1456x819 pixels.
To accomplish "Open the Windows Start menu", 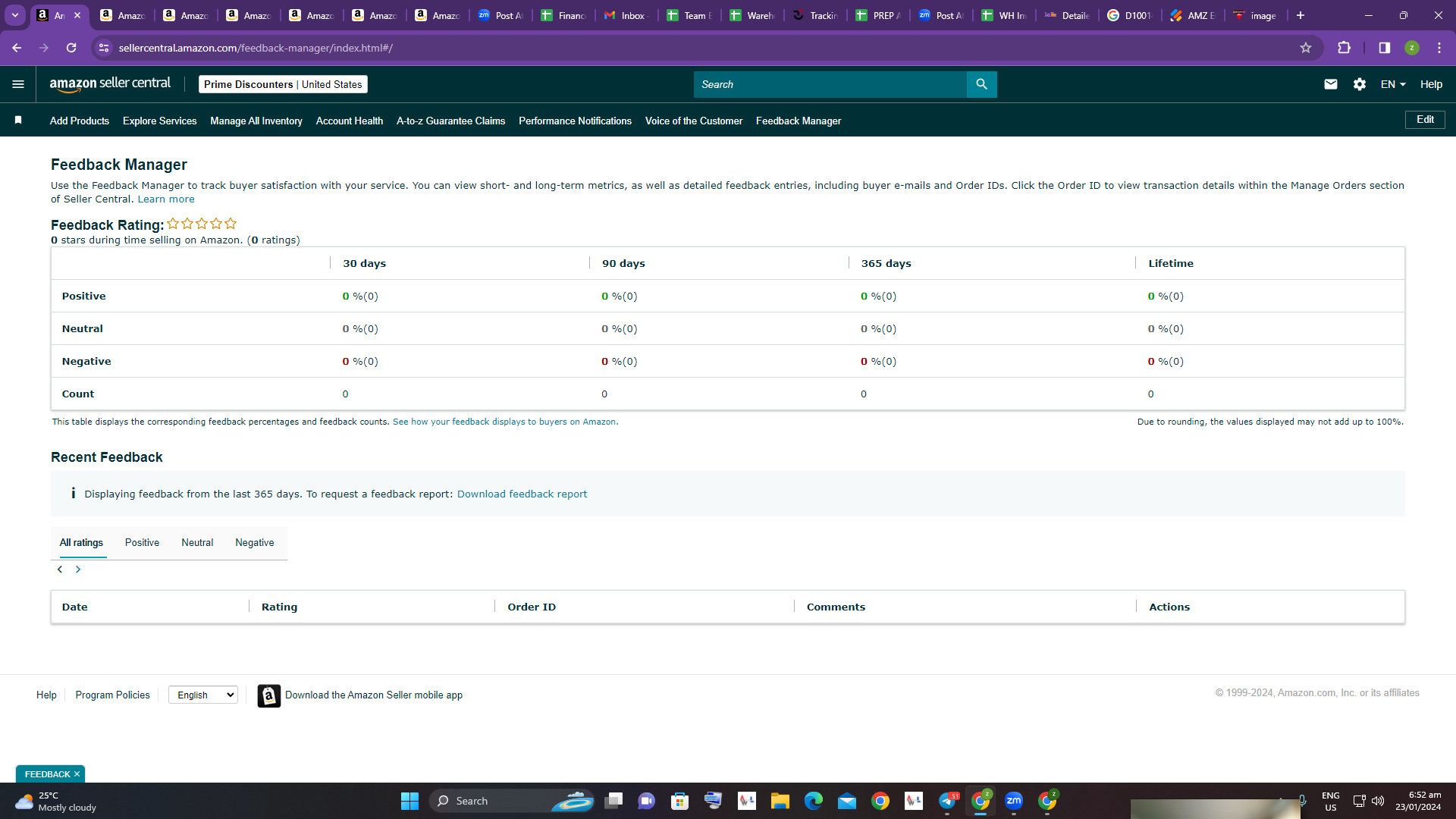I will [409, 801].
